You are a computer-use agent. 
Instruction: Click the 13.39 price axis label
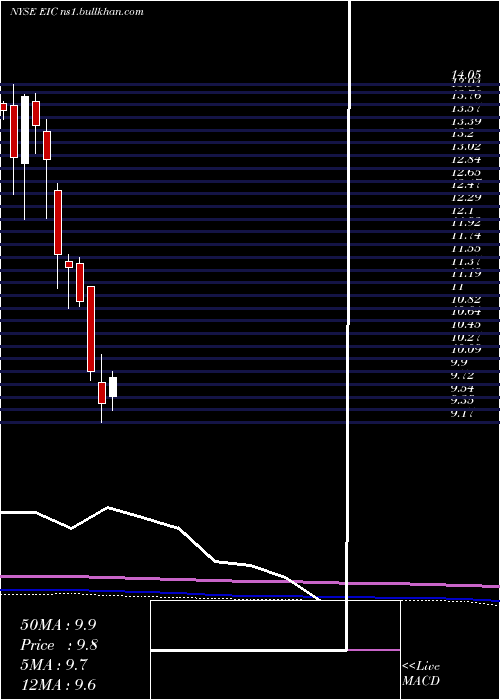click(x=466, y=122)
